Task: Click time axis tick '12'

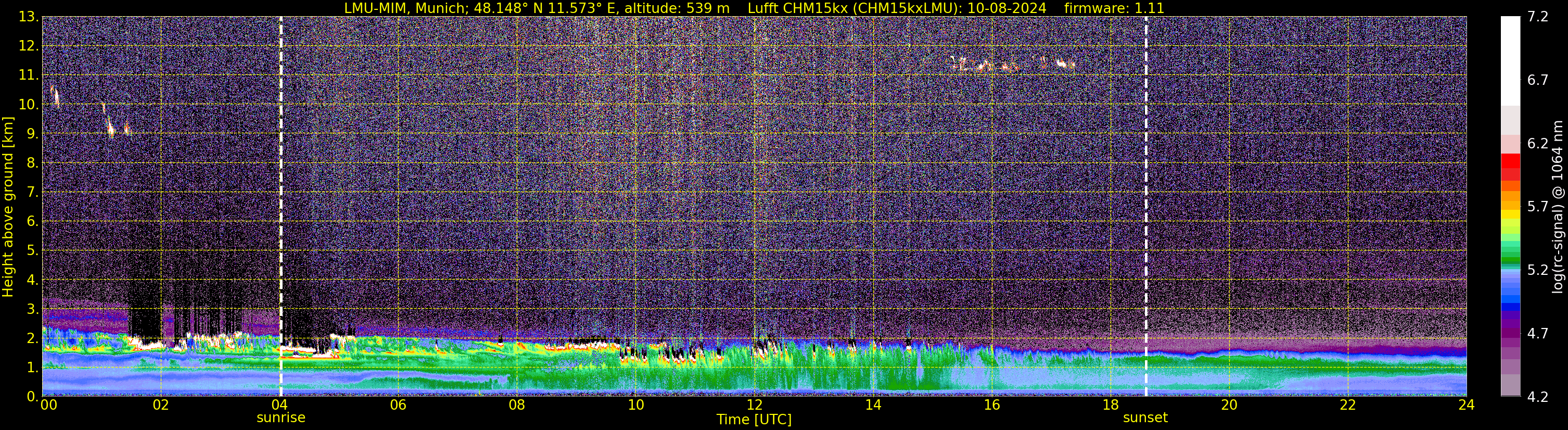Action: [x=754, y=405]
